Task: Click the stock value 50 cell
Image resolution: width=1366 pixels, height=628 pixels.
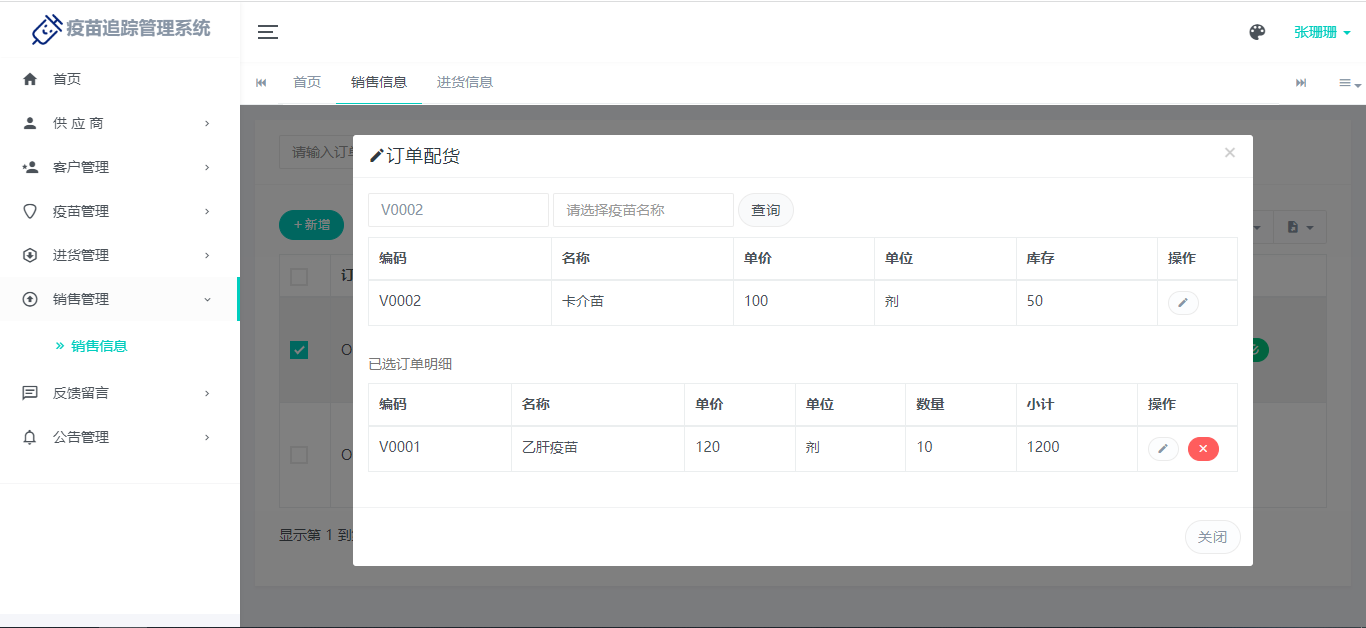Action: point(1086,301)
